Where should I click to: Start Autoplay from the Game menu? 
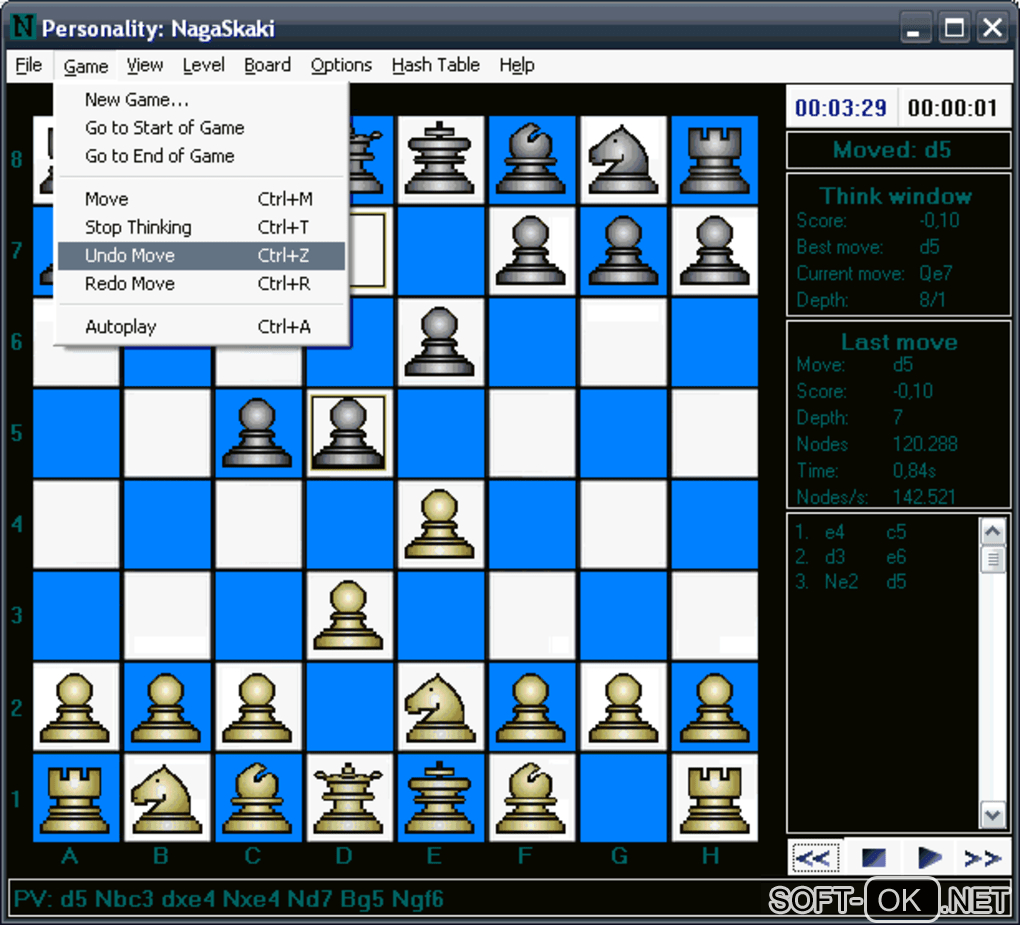[201, 327]
